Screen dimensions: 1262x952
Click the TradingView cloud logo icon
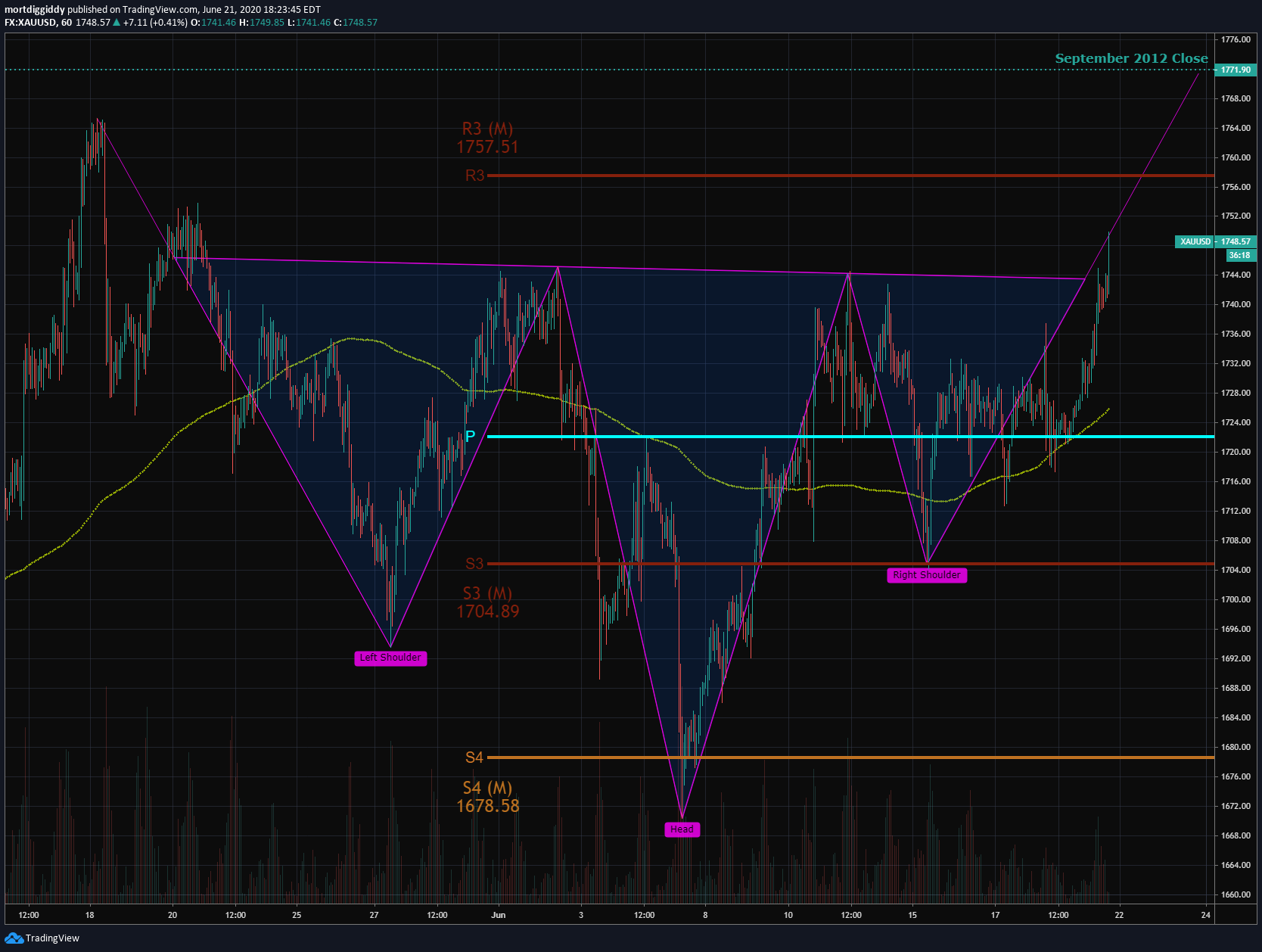click(x=14, y=938)
